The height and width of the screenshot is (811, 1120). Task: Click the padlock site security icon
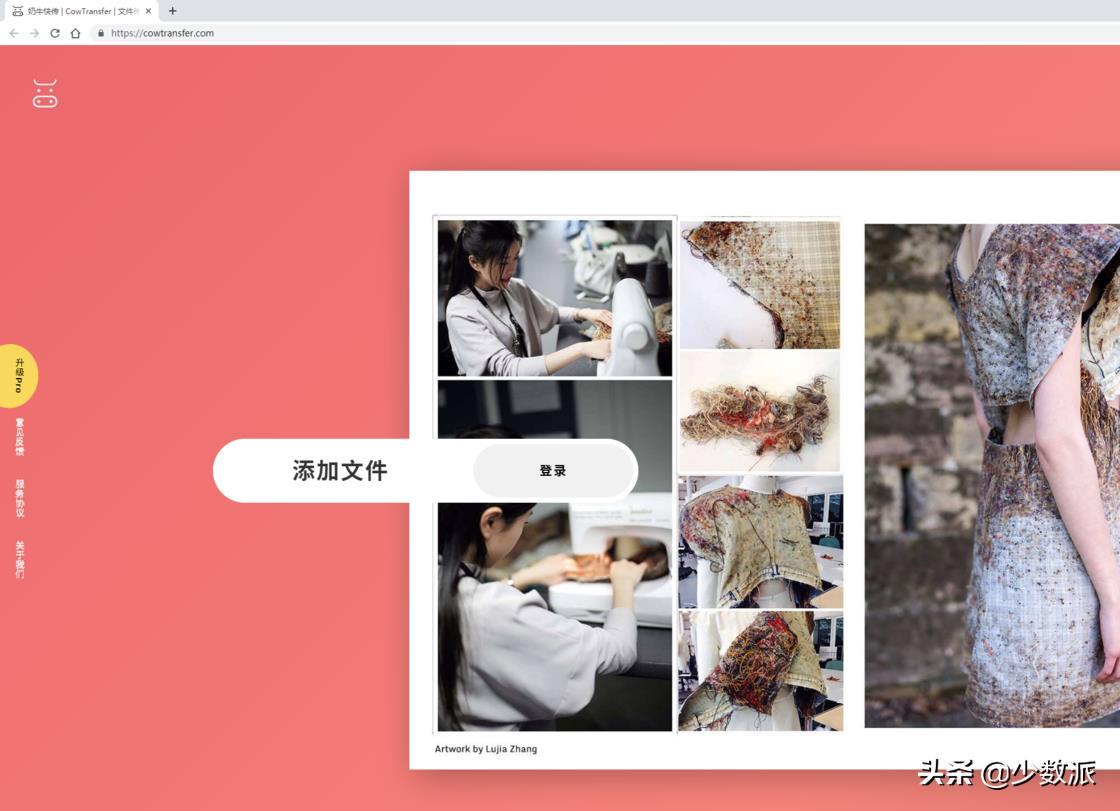click(100, 33)
